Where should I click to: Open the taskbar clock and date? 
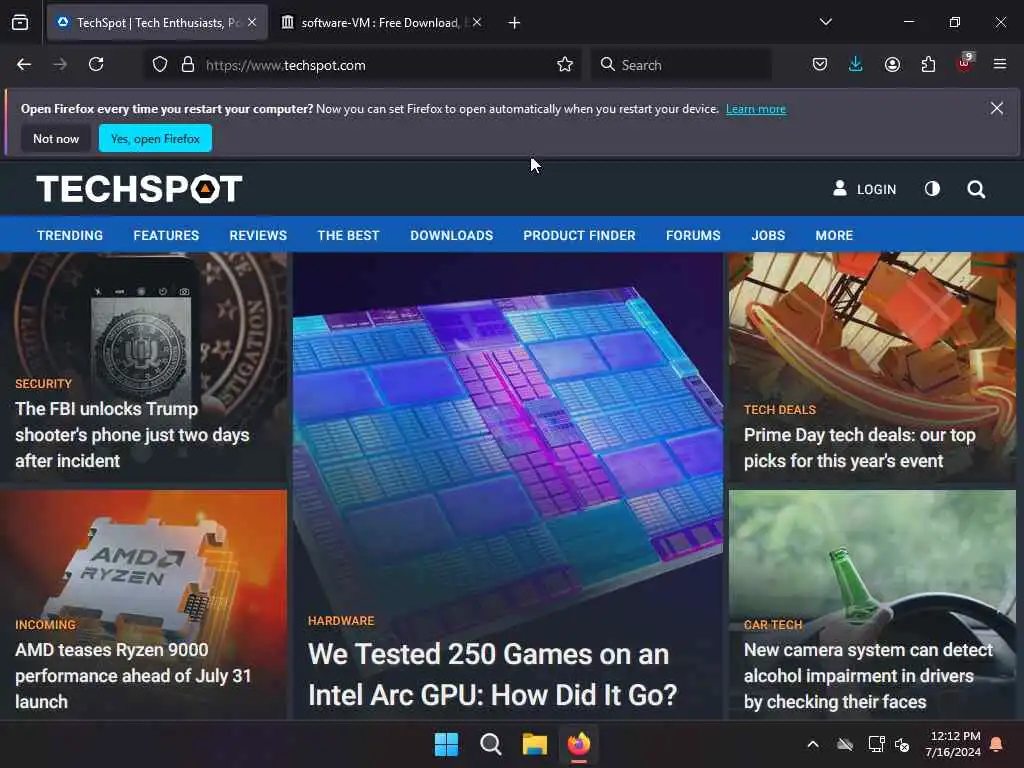coord(953,744)
